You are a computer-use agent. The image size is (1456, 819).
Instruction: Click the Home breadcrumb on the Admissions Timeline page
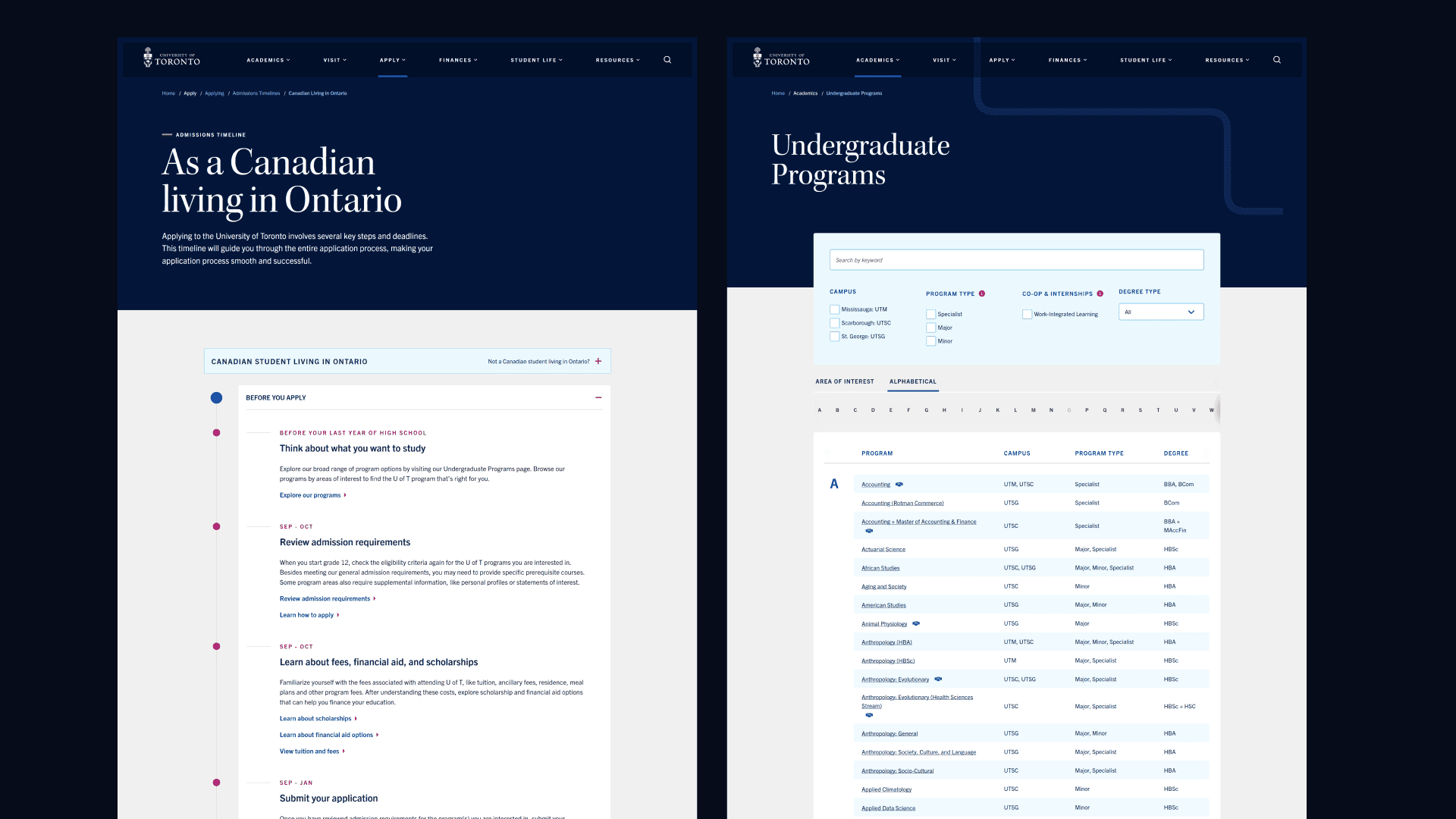tap(168, 93)
